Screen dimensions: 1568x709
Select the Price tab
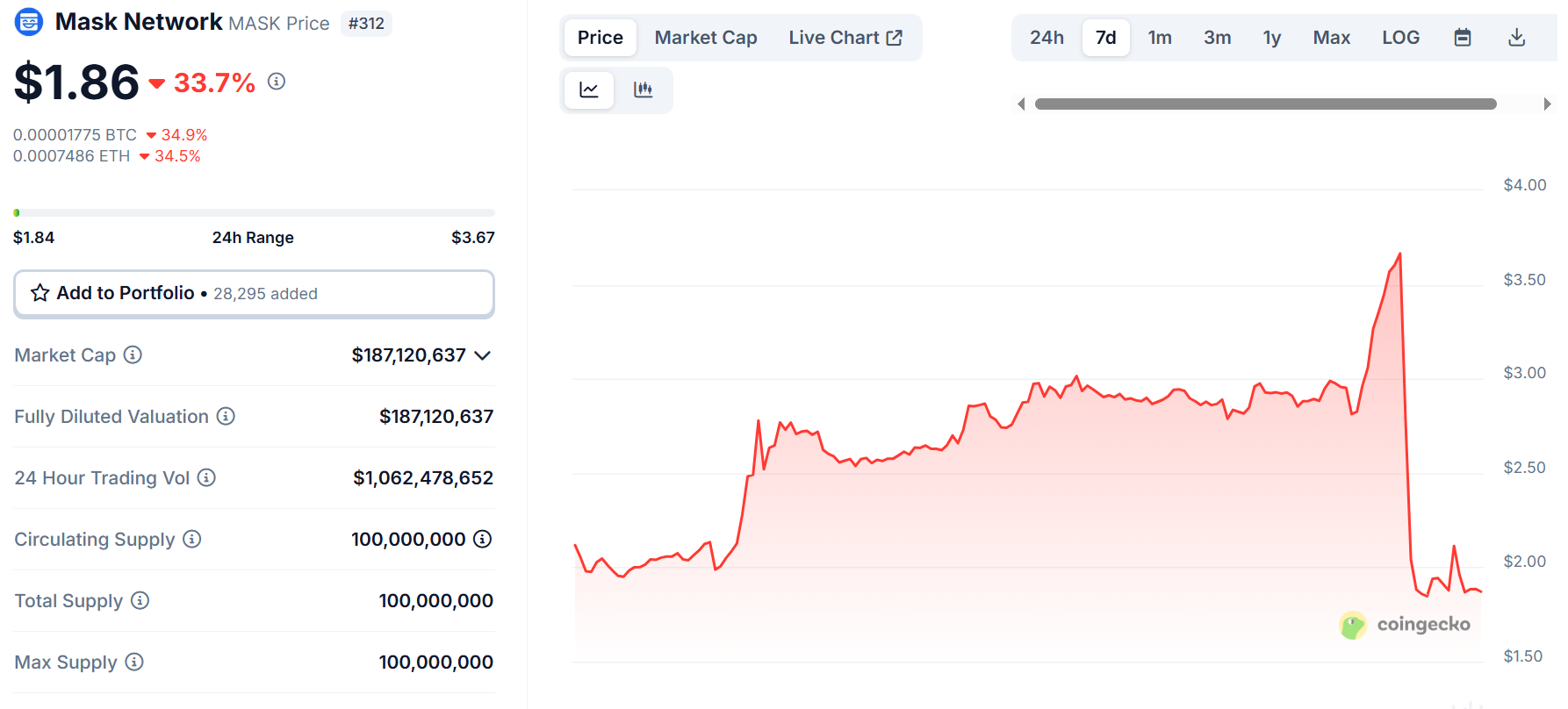coord(600,38)
